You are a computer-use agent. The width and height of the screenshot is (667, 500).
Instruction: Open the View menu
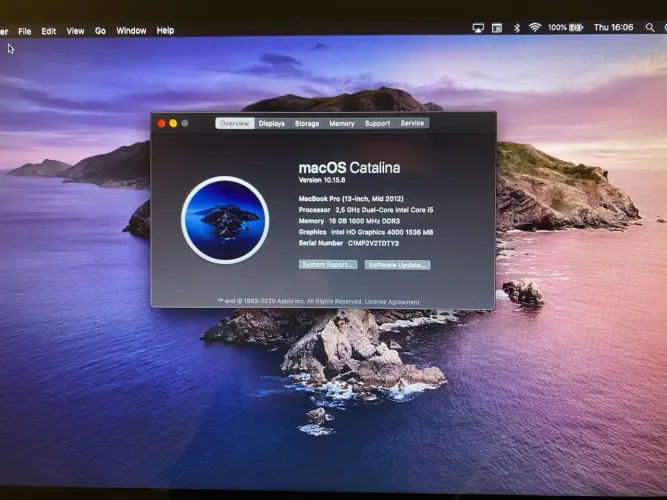tap(75, 31)
